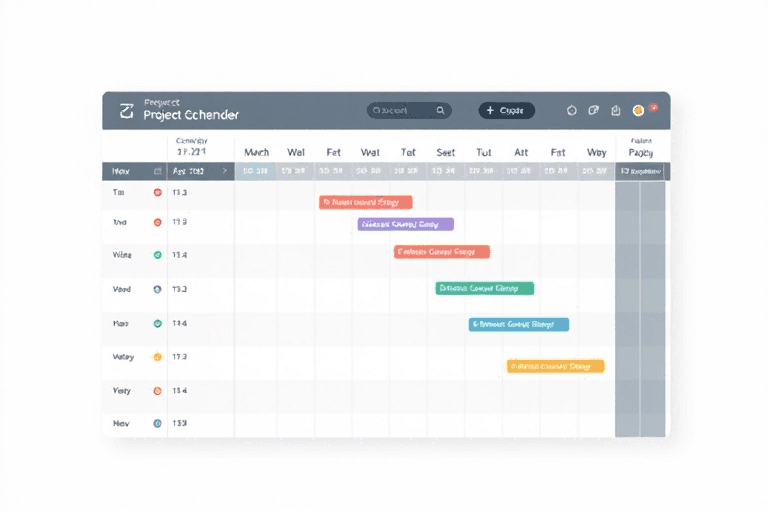
Task: Open the dropdown in the rightmost dark header cell
Action: [641, 171]
